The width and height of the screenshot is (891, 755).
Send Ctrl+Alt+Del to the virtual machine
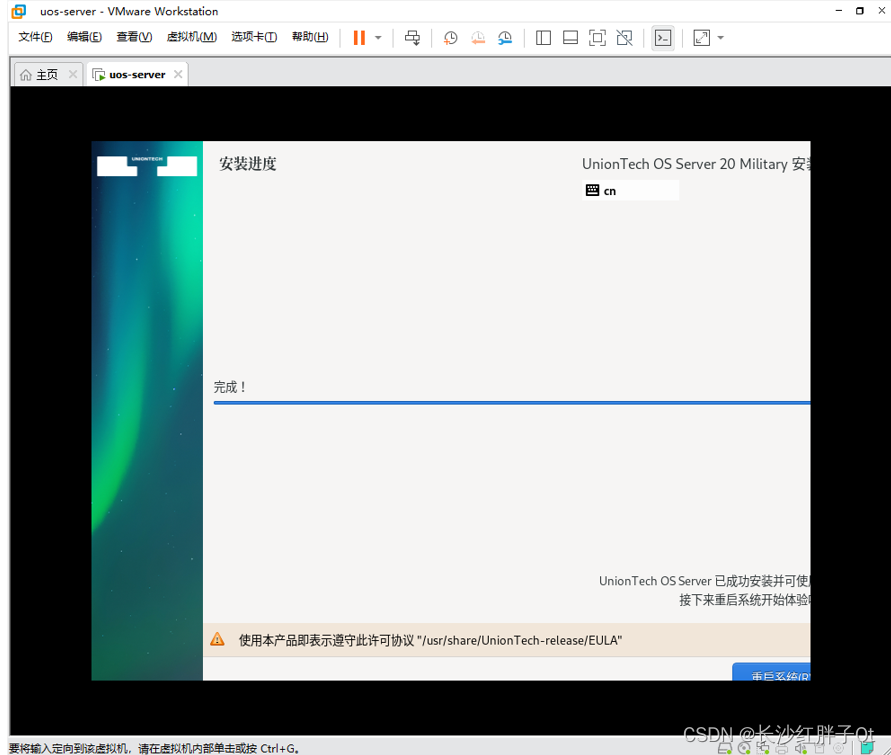(x=413, y=38)
